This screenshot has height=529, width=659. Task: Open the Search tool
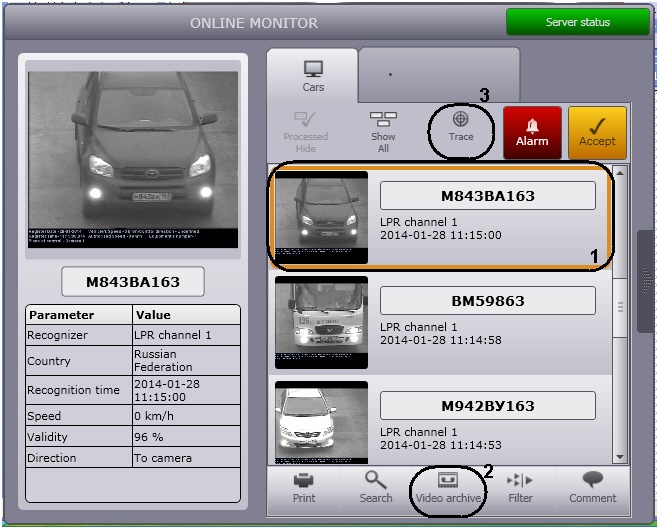click(x=376, y=488)
